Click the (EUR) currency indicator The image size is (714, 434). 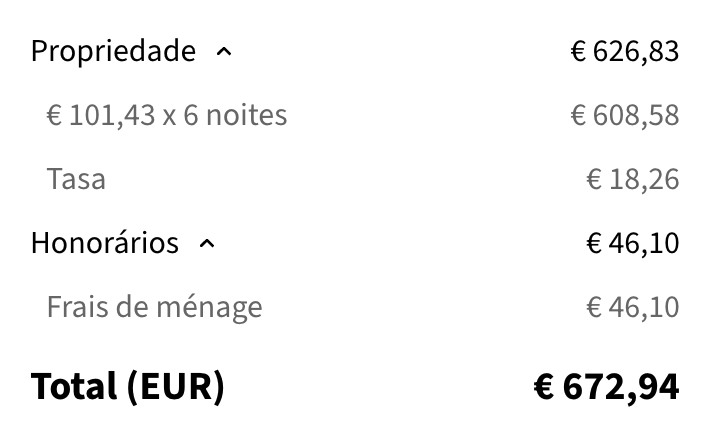[x=177, y=386]
